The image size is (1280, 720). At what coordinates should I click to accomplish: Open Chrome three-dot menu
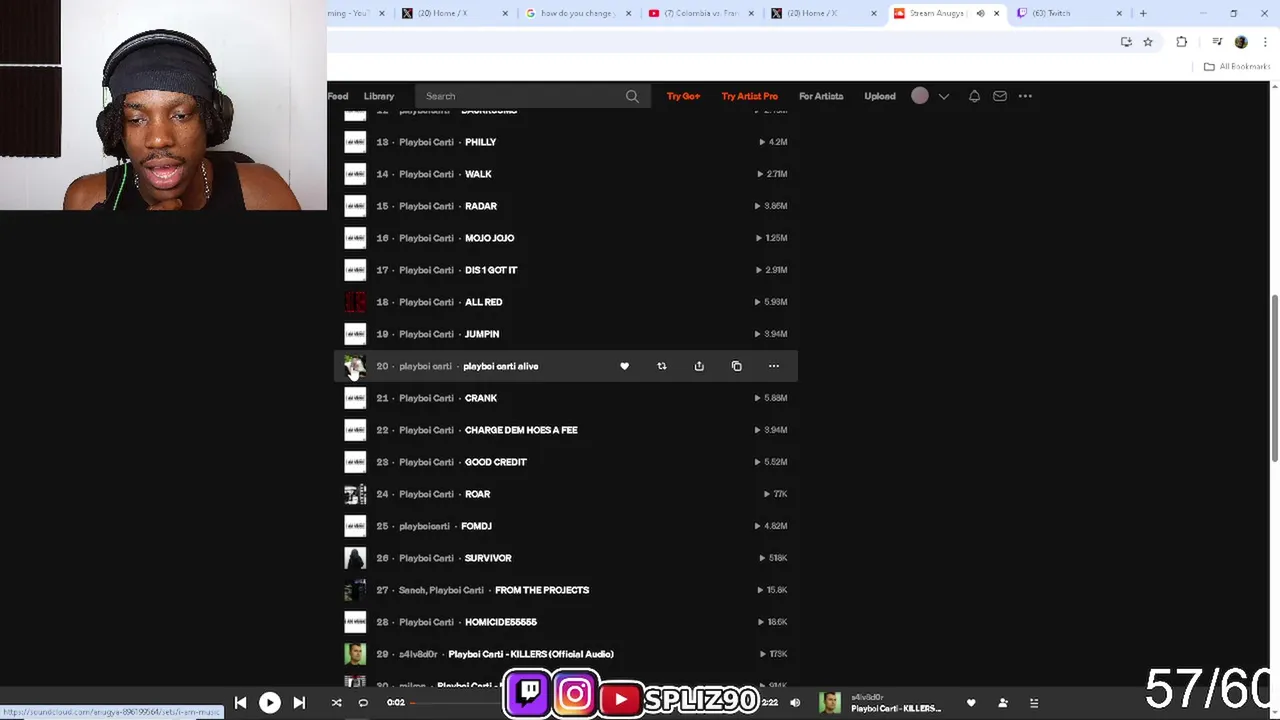1265,42
